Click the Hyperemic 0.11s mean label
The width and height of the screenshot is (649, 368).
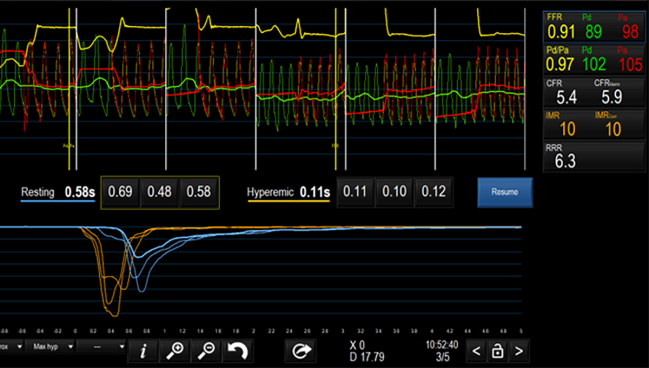click(x=288, y=192)
